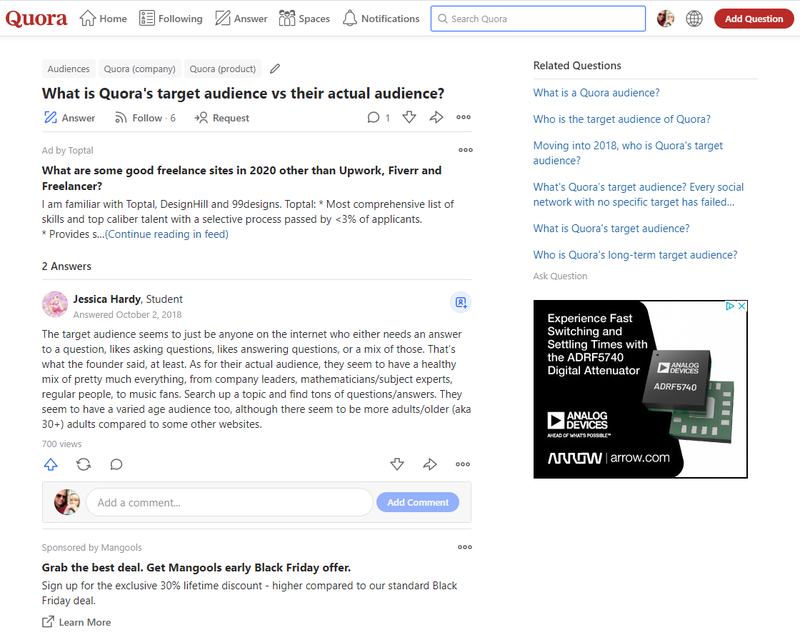Open Jessica Hardy's profile picture
800x640 pixels.
(55, 304)
